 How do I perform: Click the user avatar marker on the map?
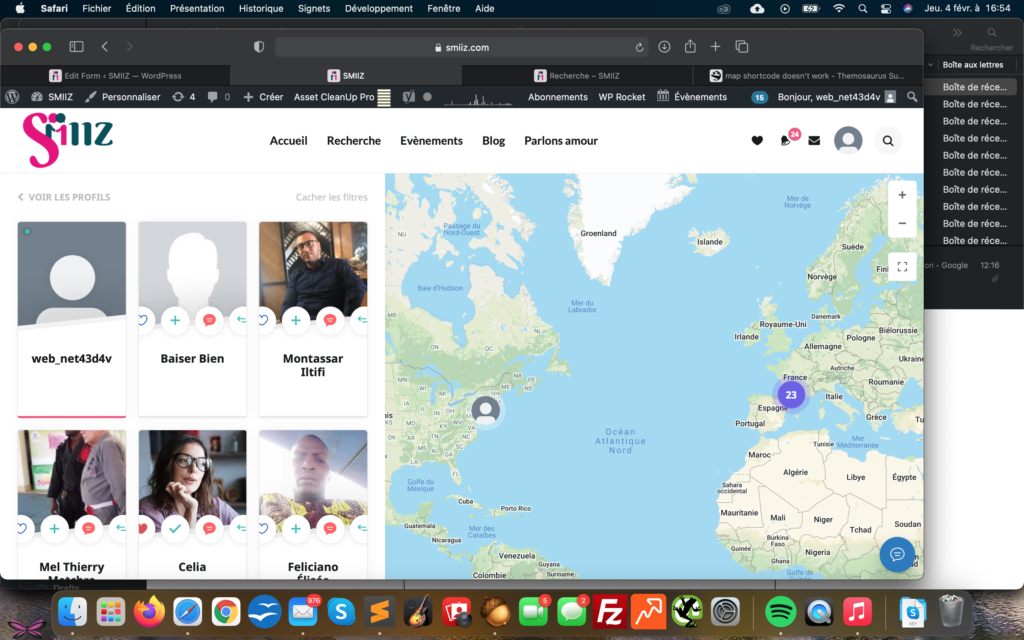click(x=485, y=410)
